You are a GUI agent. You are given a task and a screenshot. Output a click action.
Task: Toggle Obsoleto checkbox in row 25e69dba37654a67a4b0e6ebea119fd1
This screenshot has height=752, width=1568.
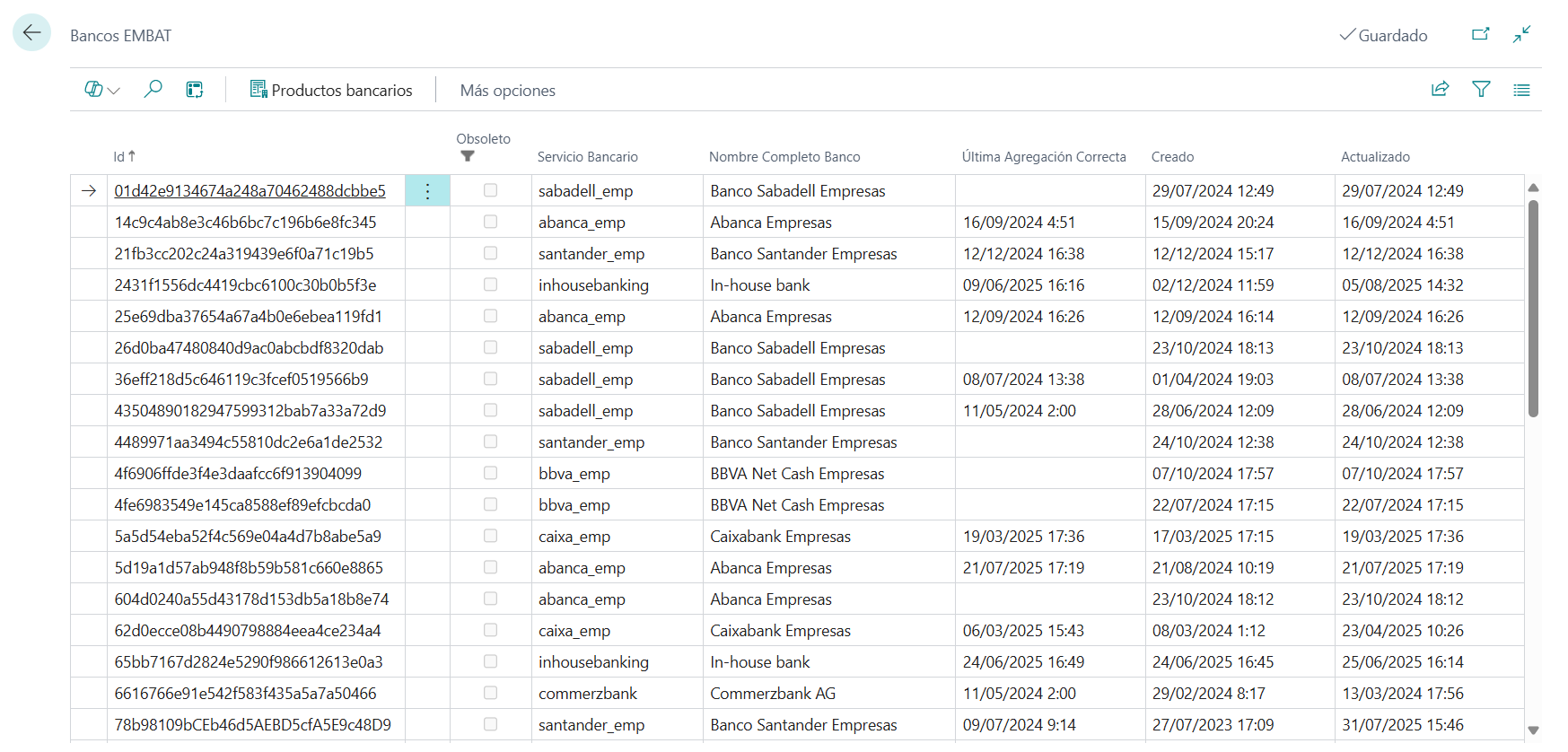(490, 316)
